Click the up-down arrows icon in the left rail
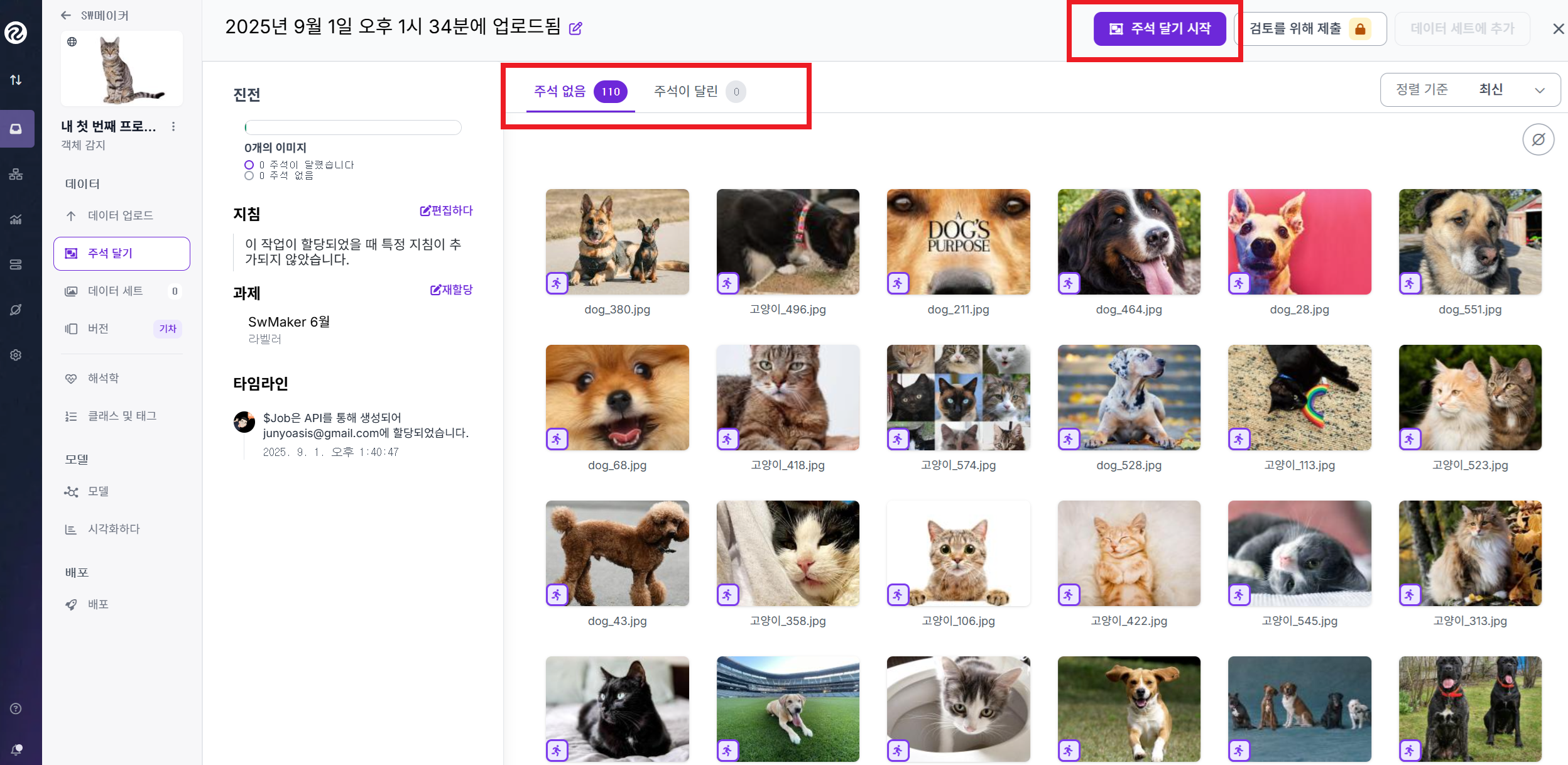Viewport: 1568px width, 765px height. (x=16, y=80)
